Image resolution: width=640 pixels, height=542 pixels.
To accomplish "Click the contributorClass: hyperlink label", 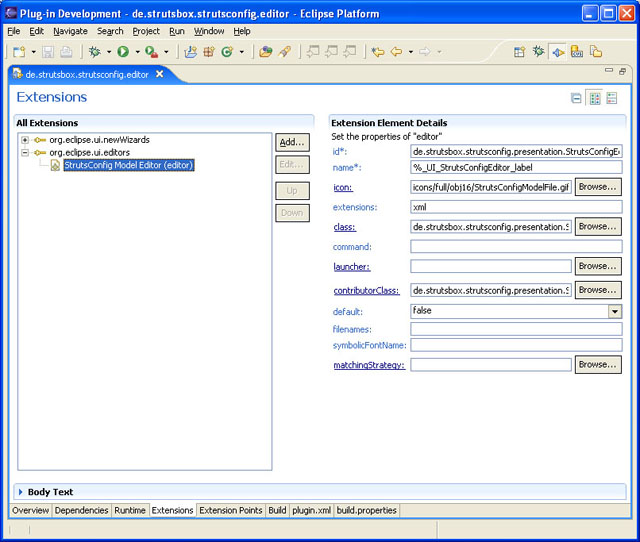I will [x=366, y=291].
